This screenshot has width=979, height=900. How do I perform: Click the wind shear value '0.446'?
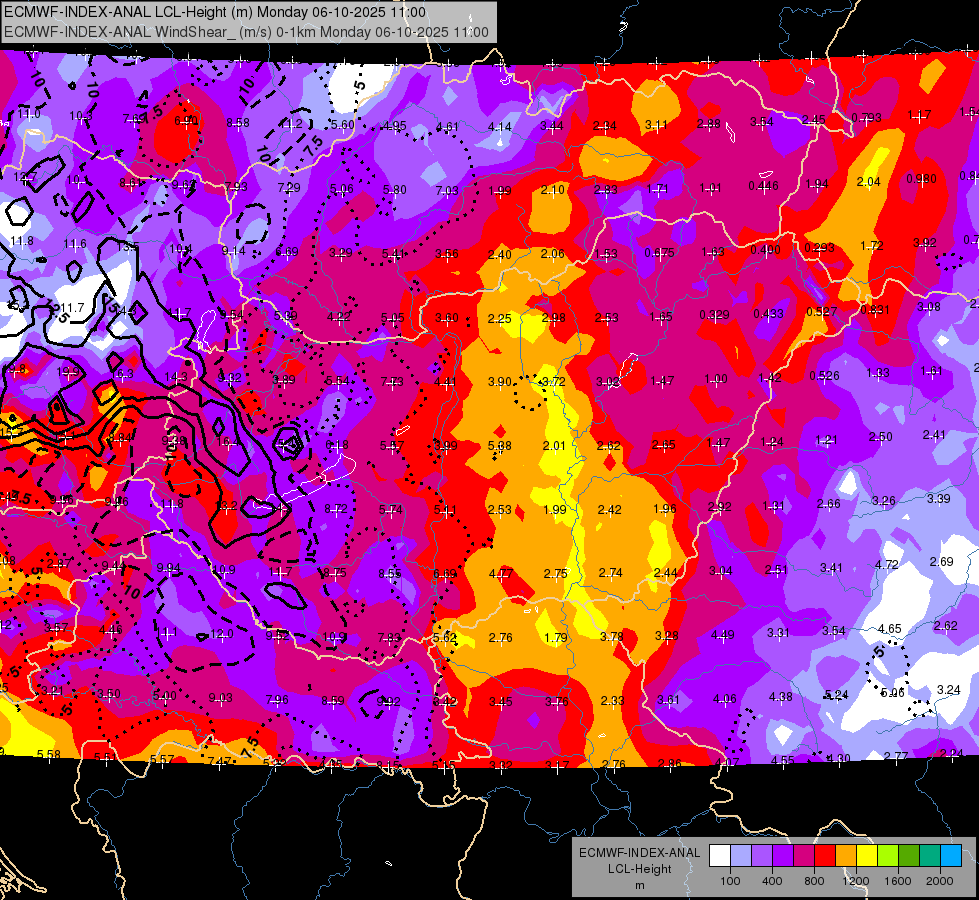(x=763, y=185)
